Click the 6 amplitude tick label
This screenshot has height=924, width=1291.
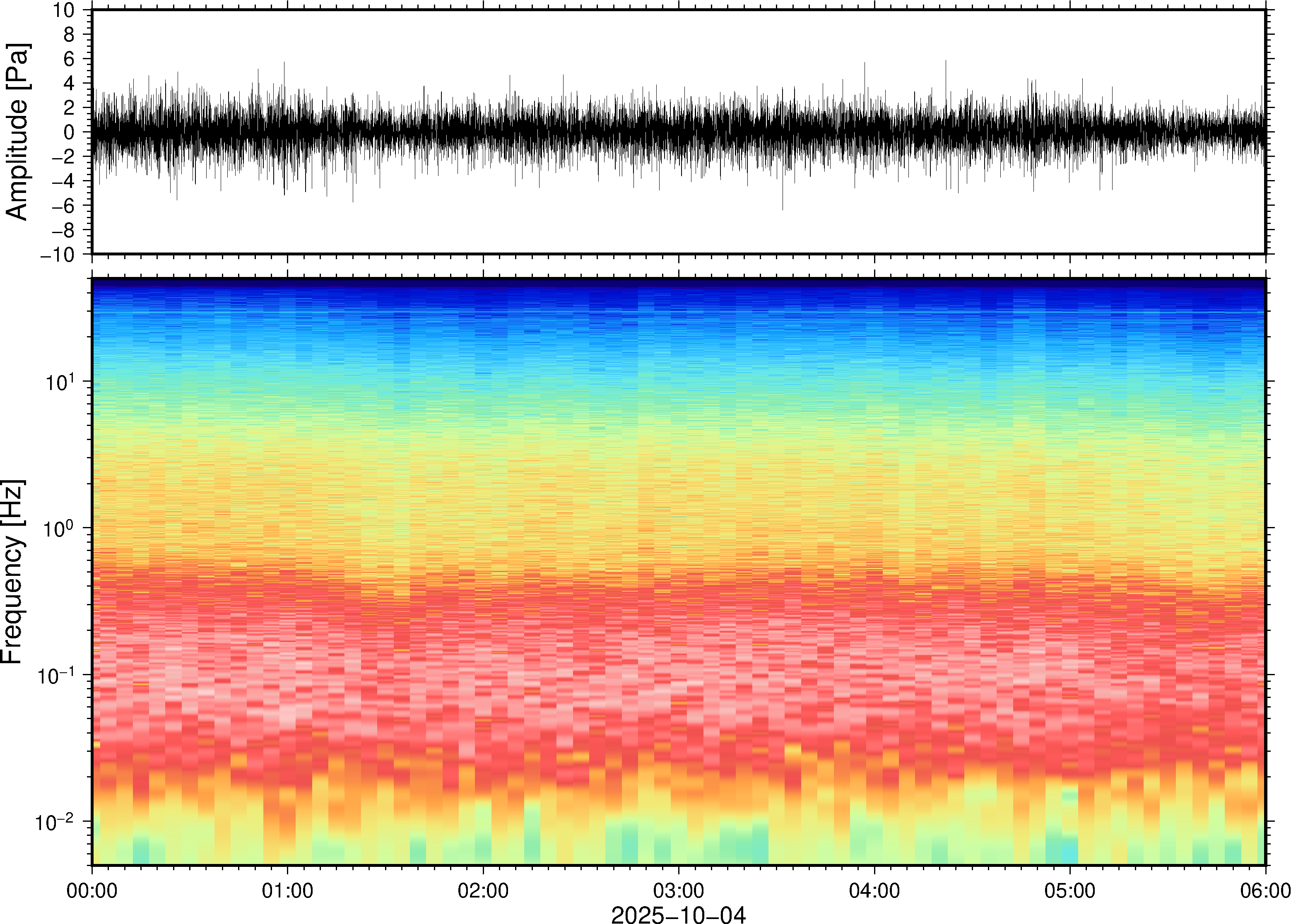[x=70, y=59]
